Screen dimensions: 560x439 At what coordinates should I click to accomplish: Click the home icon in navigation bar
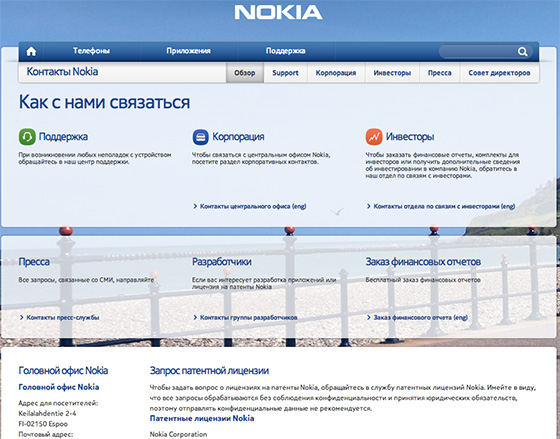click(x=31, y=51)
